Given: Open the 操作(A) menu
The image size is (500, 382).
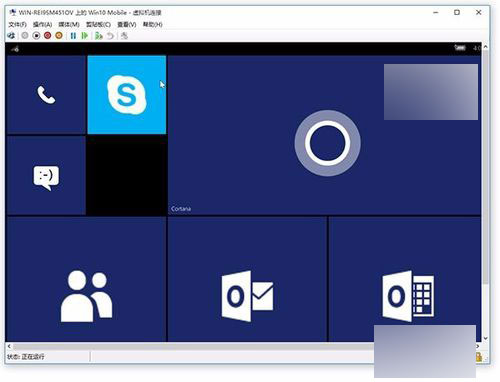Looking at the screenshot, I should point(42,24).
